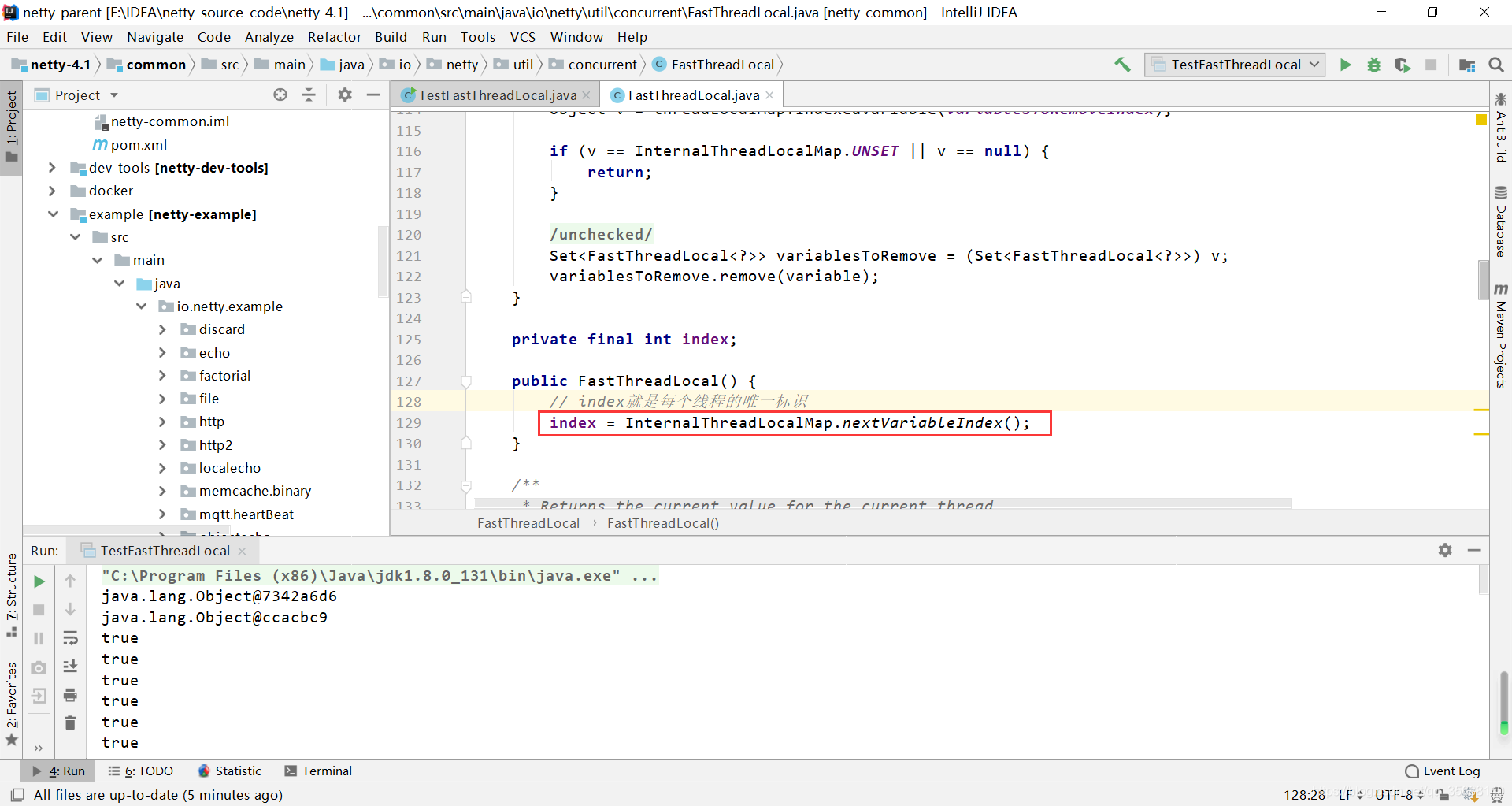Jump down the stack trace arrow
The image size is (1512, 806).
[x=70, y=610]
